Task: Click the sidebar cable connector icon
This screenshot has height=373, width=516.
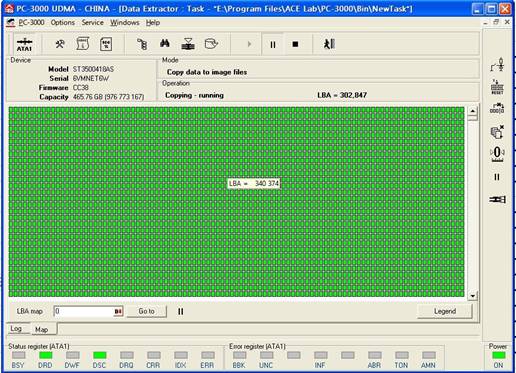Action: [497, 199]
